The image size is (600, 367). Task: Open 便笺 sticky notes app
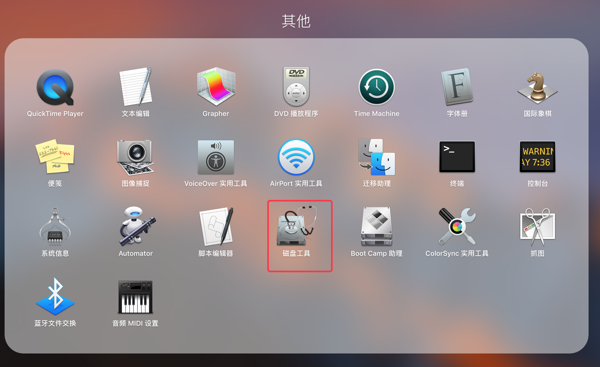click(x=55, y=157)
